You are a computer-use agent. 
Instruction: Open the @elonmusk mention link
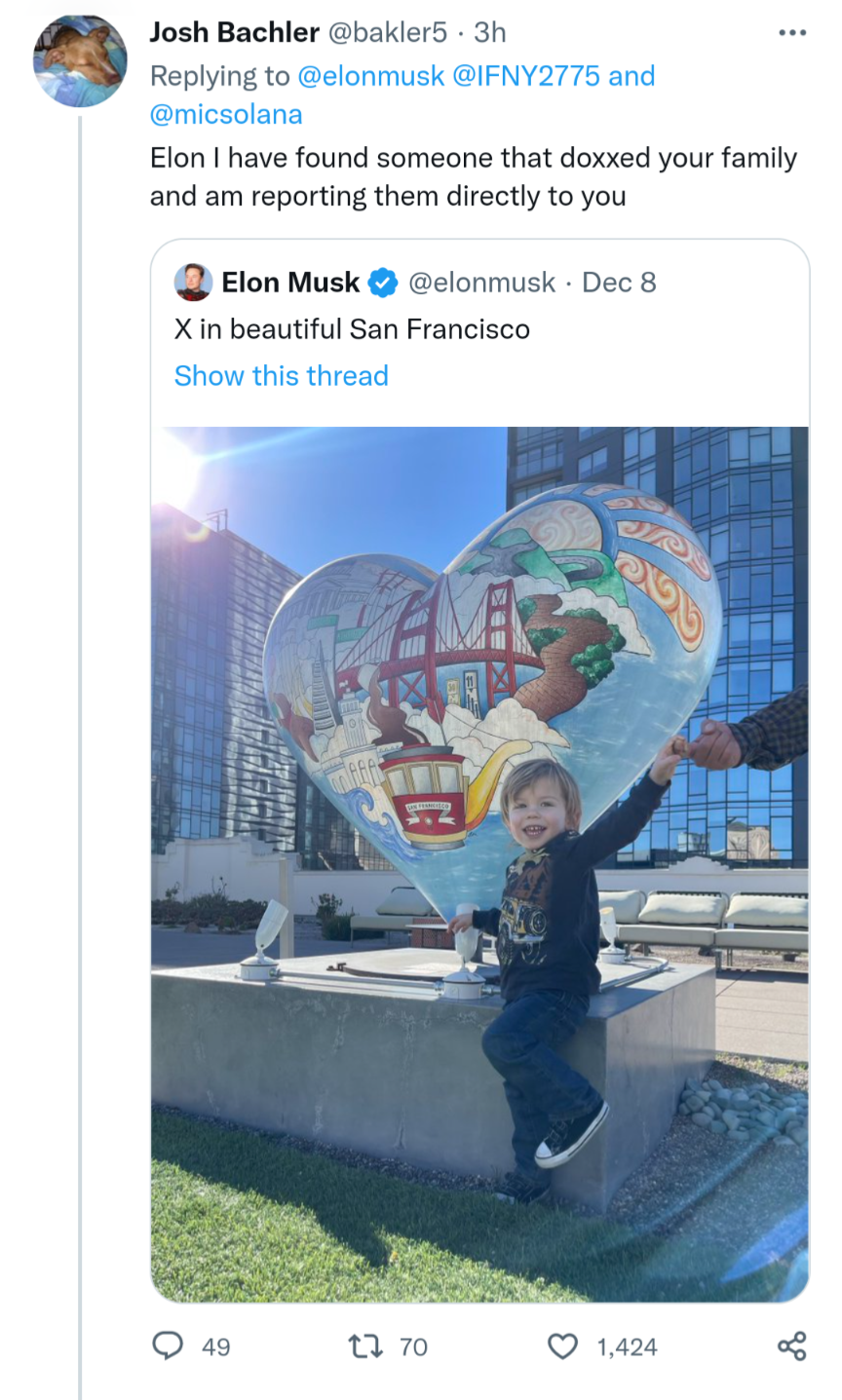(369, 75)
